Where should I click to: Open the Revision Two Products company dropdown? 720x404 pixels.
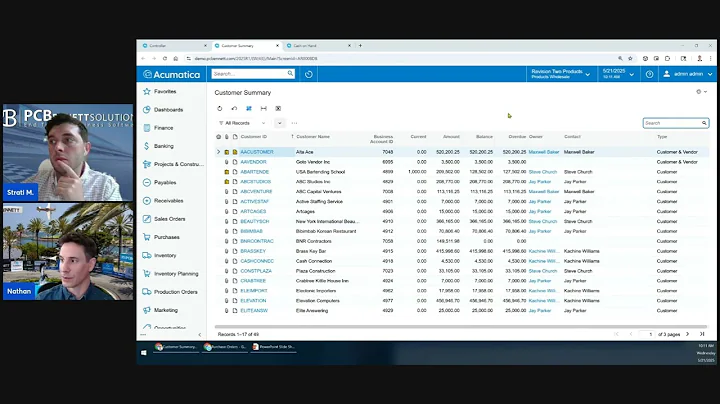click(561, 74)
